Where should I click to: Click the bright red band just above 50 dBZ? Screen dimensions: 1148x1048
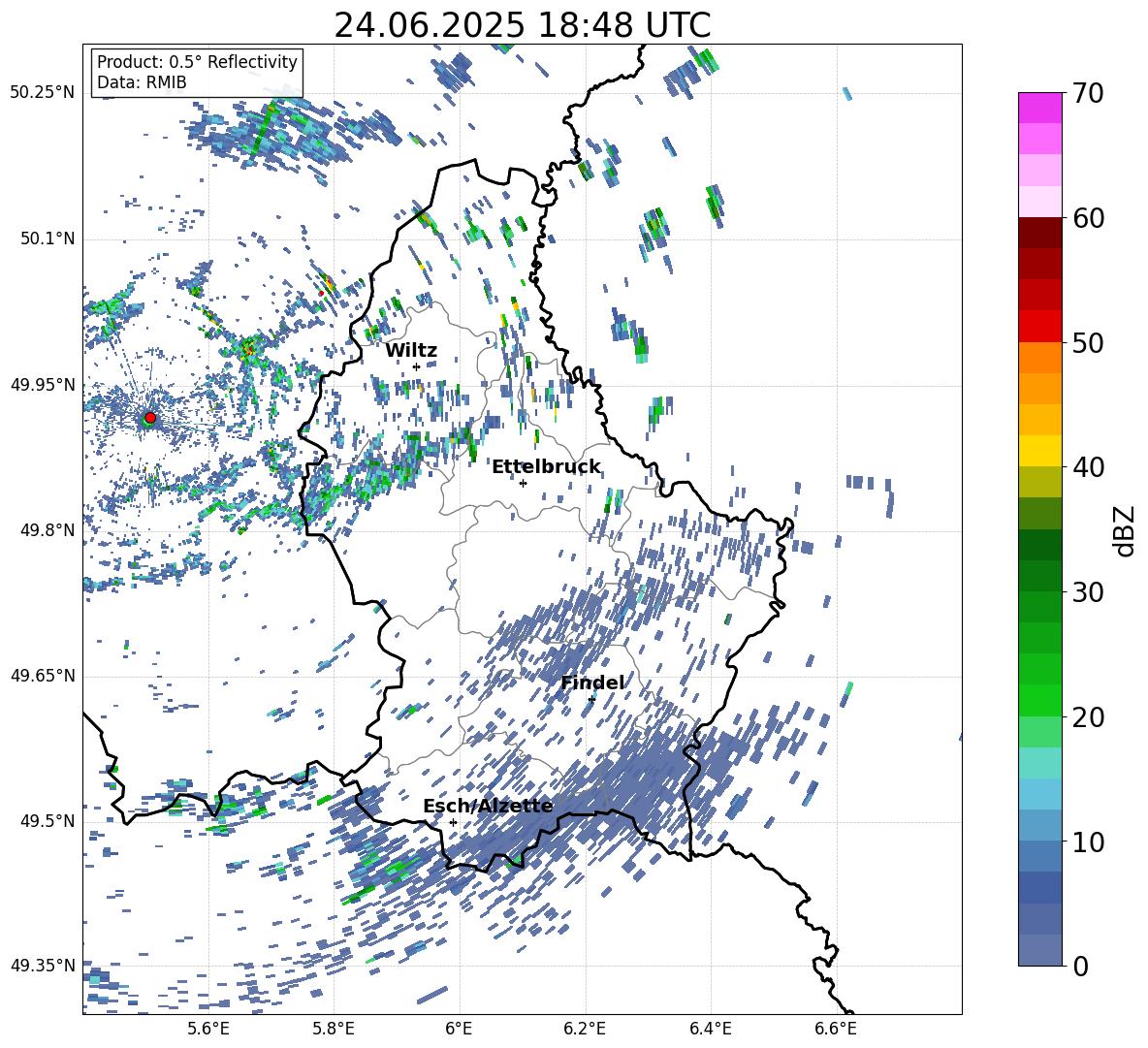(x=1039, y=327)
